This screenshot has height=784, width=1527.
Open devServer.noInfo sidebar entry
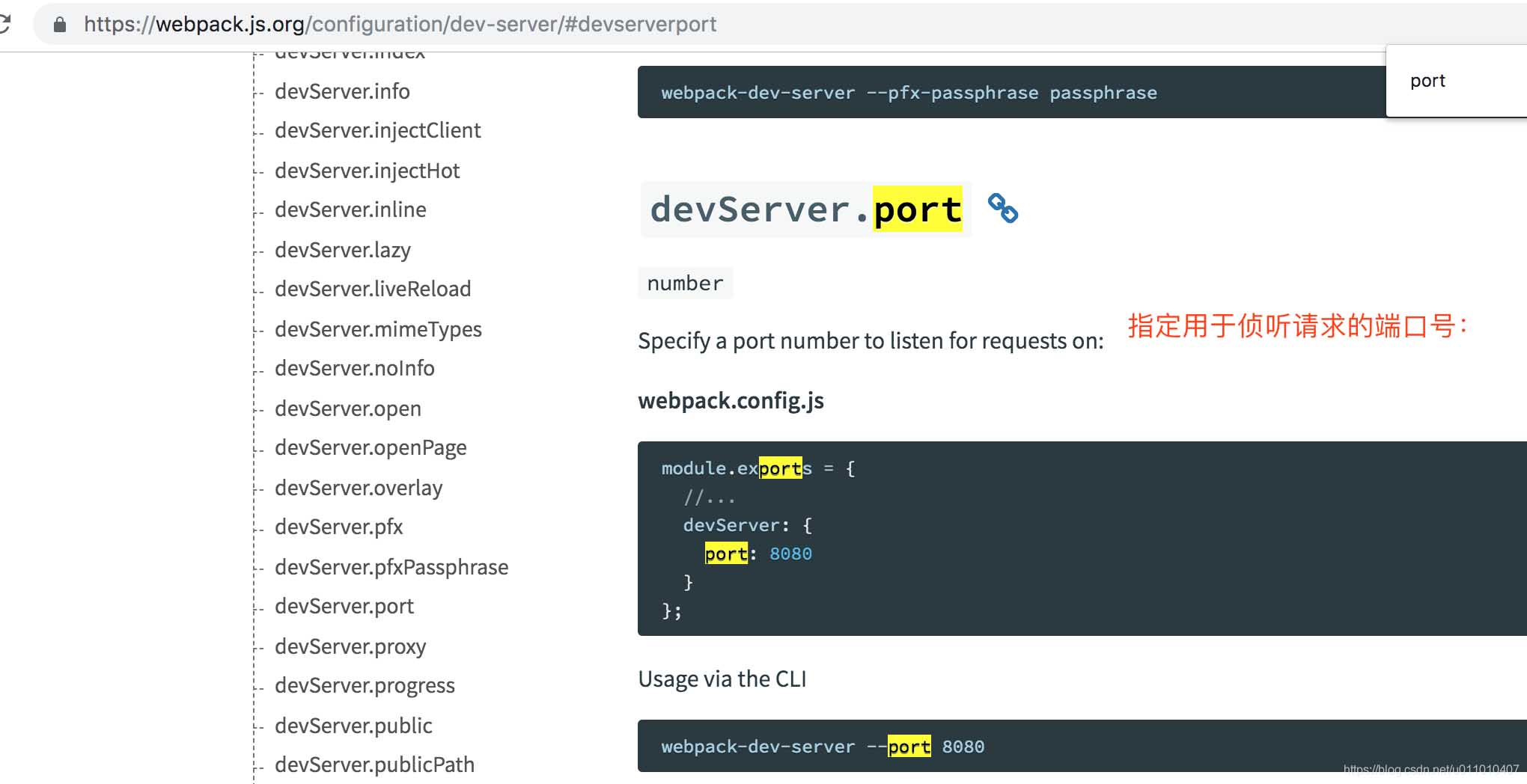(x=355, y=368)
